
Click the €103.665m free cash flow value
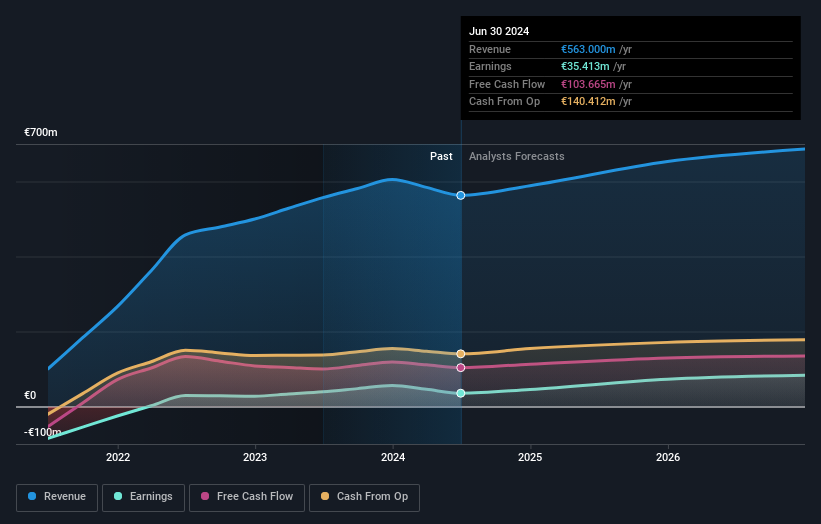(x=588, y=84)
